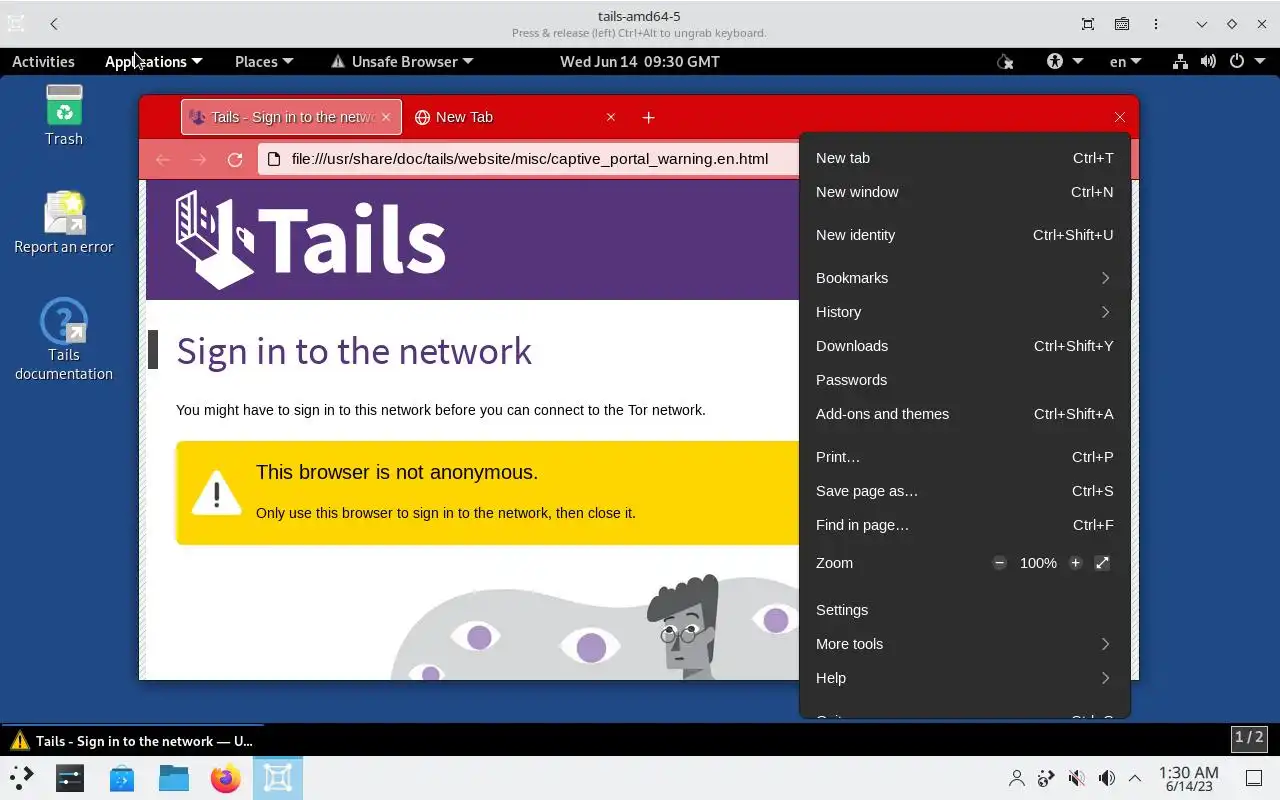Click show desktop button in taskbar

[x=1254, y=778]
